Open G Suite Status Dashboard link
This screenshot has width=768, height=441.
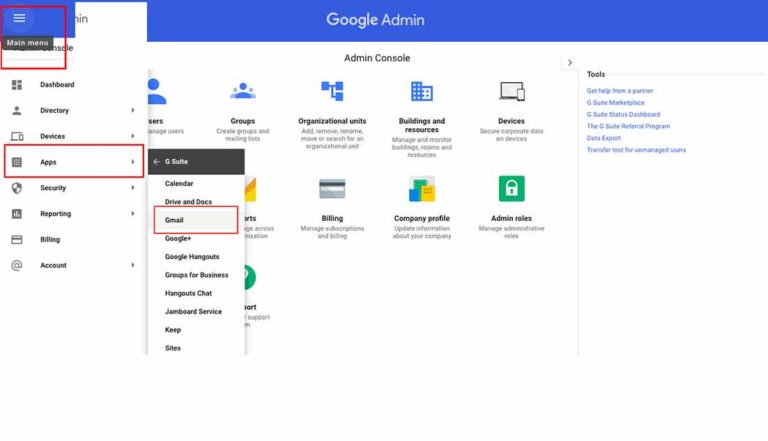click(x=624, y=114)
